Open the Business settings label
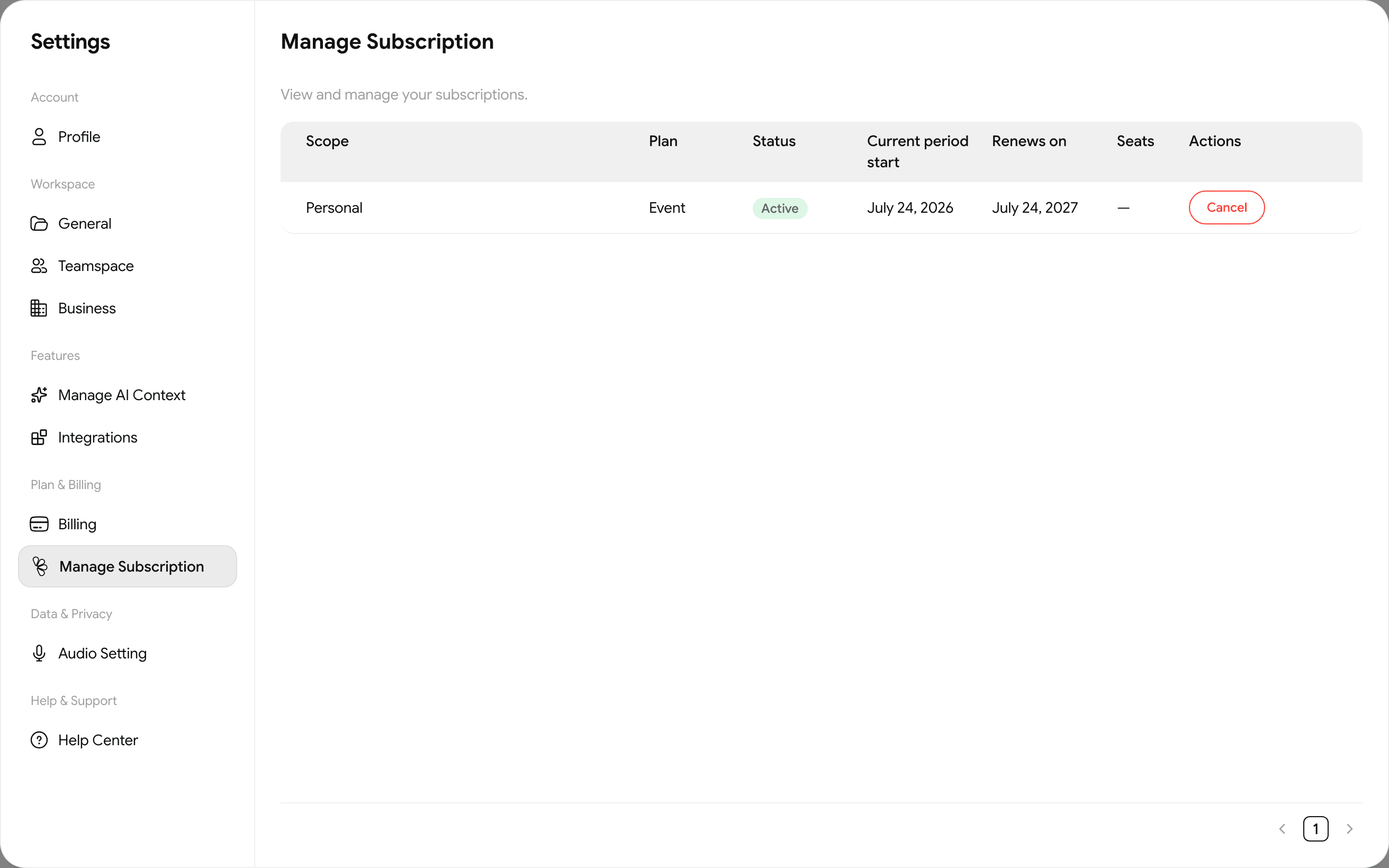Screen dimensions: 1389x868 (87, 308)
